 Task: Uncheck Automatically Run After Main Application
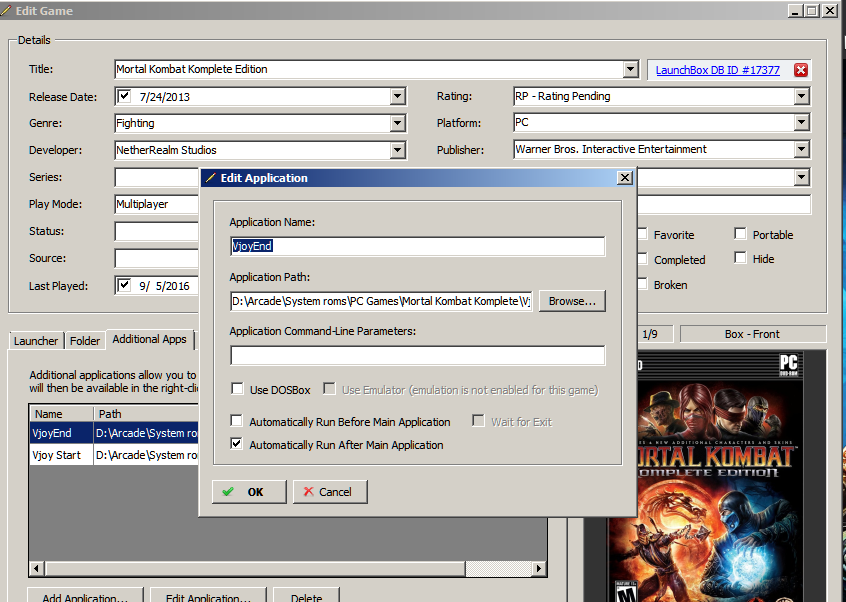(236, 444)
